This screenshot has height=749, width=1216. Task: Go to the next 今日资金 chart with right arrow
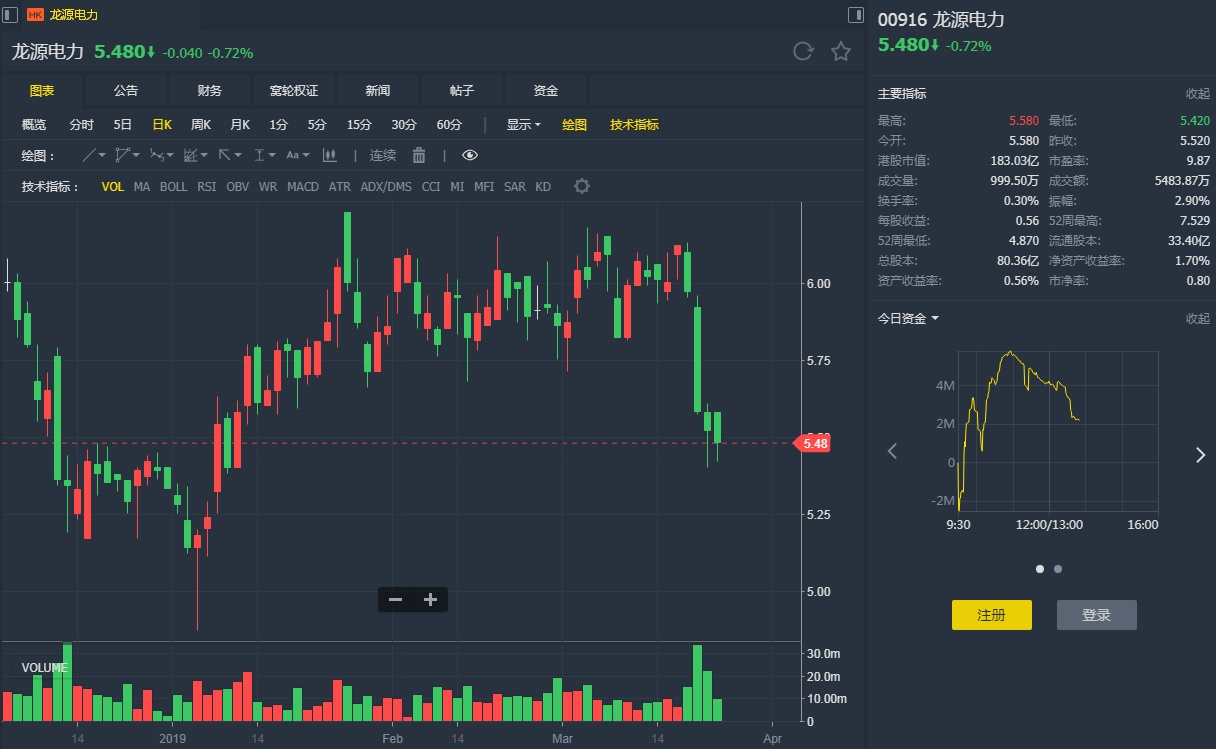1200,455
